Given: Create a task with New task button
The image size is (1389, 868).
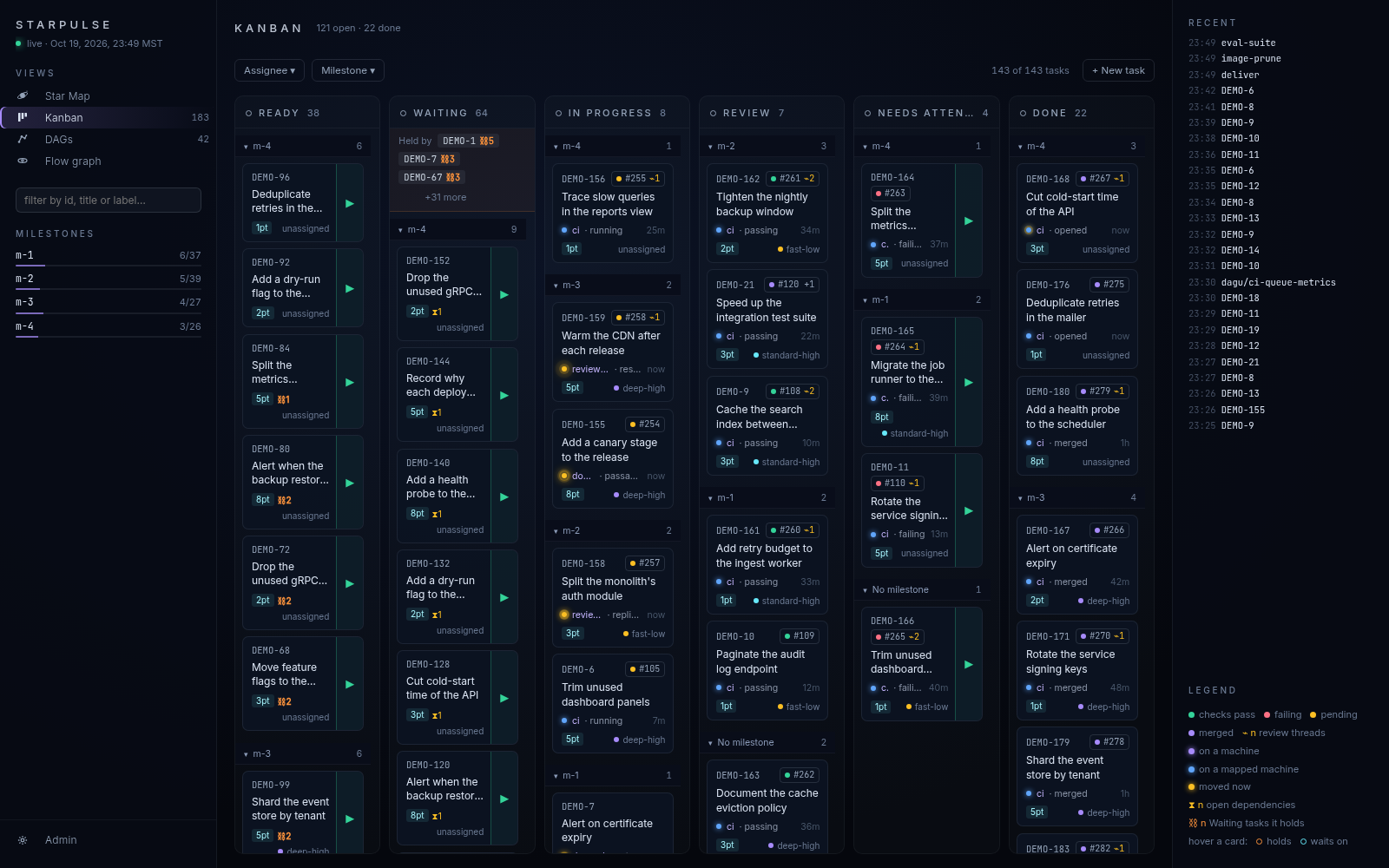Looking at the screenshot, I should [1118, 70].
